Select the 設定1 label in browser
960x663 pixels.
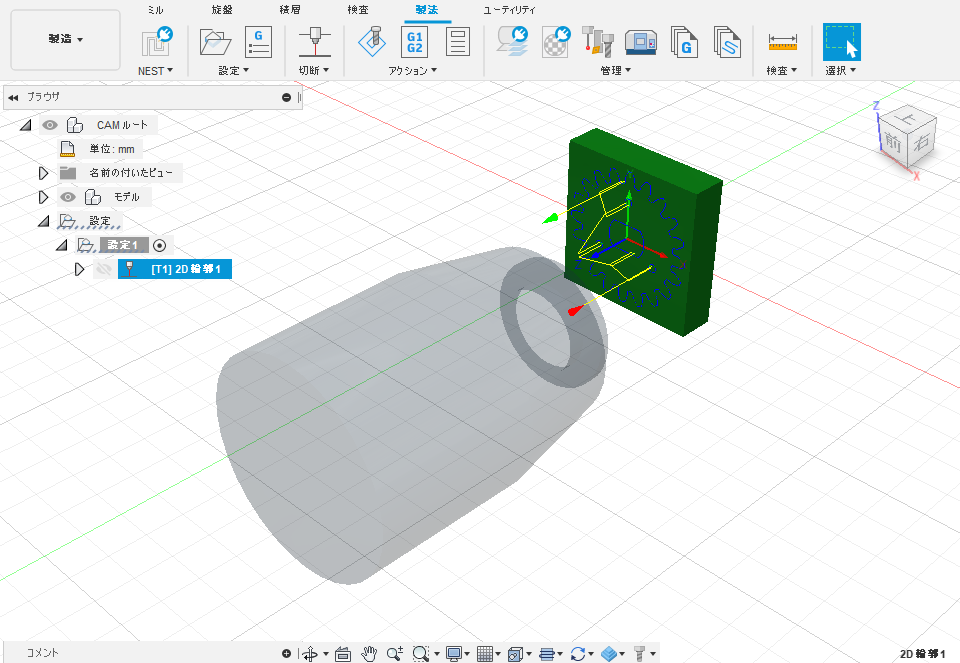pyautogui.click(x=124, y=245)
